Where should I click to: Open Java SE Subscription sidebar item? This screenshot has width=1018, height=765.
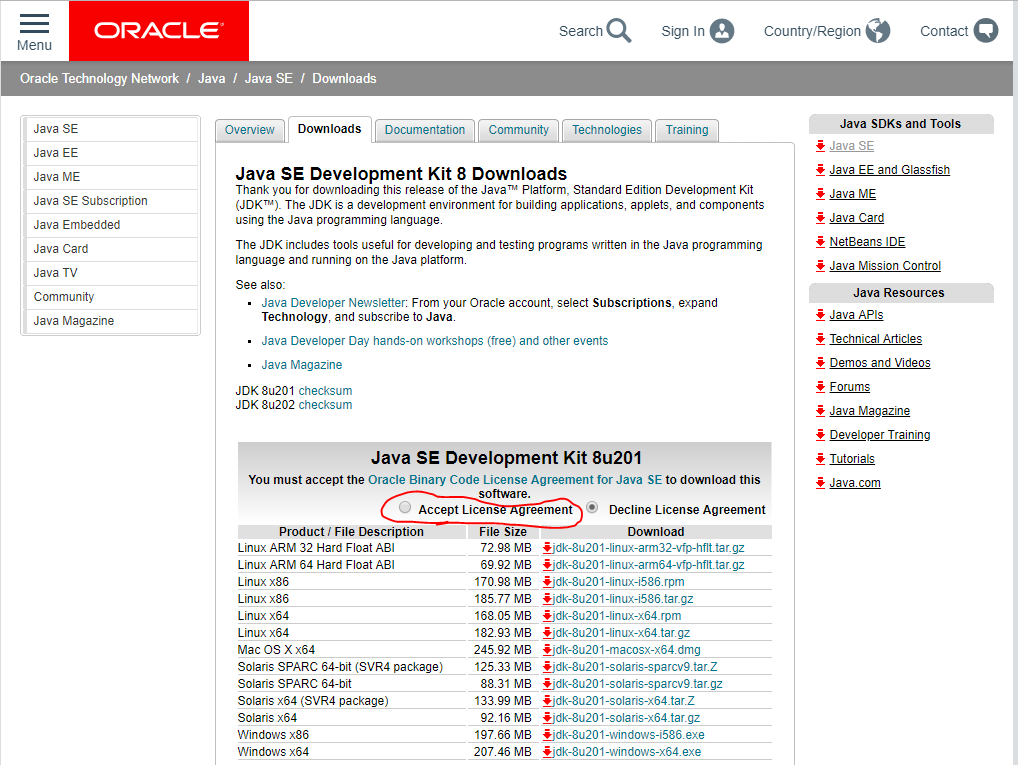click(111, 201)
